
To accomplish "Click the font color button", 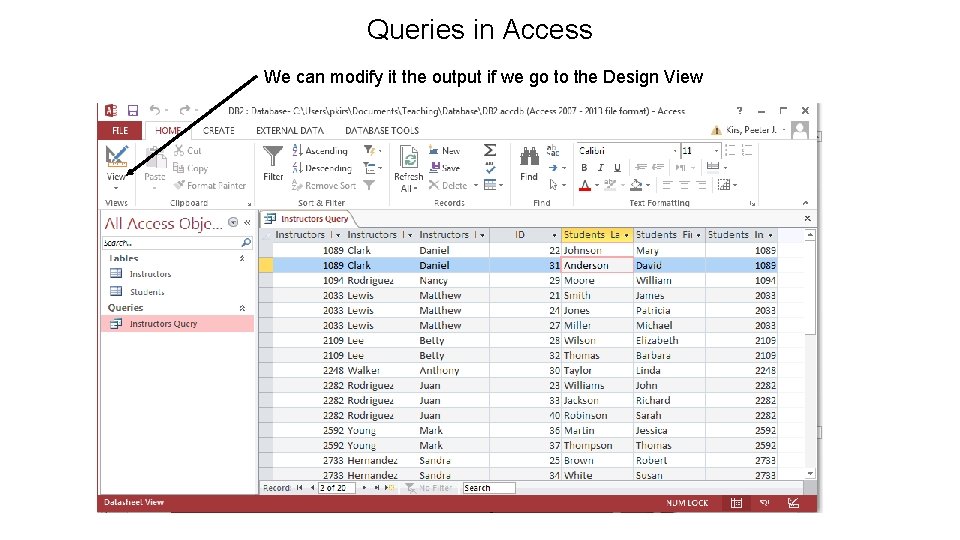I will (x=585, y=185).
